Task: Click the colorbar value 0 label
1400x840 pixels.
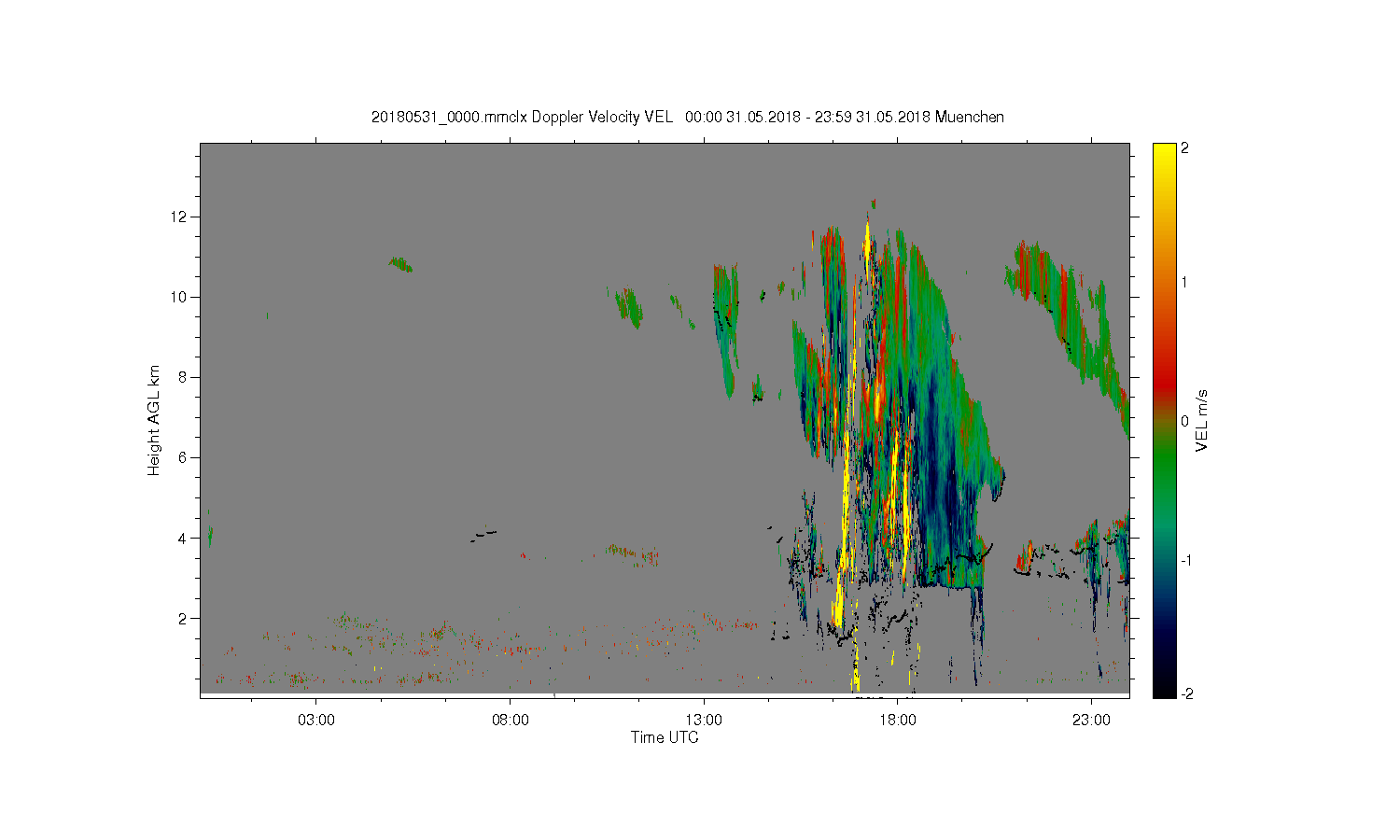Action: click(x=1184, y=421)
